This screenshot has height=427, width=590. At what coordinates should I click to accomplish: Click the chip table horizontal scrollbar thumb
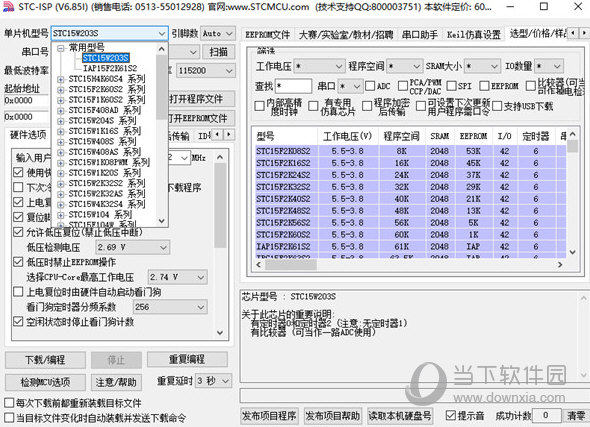290,265
